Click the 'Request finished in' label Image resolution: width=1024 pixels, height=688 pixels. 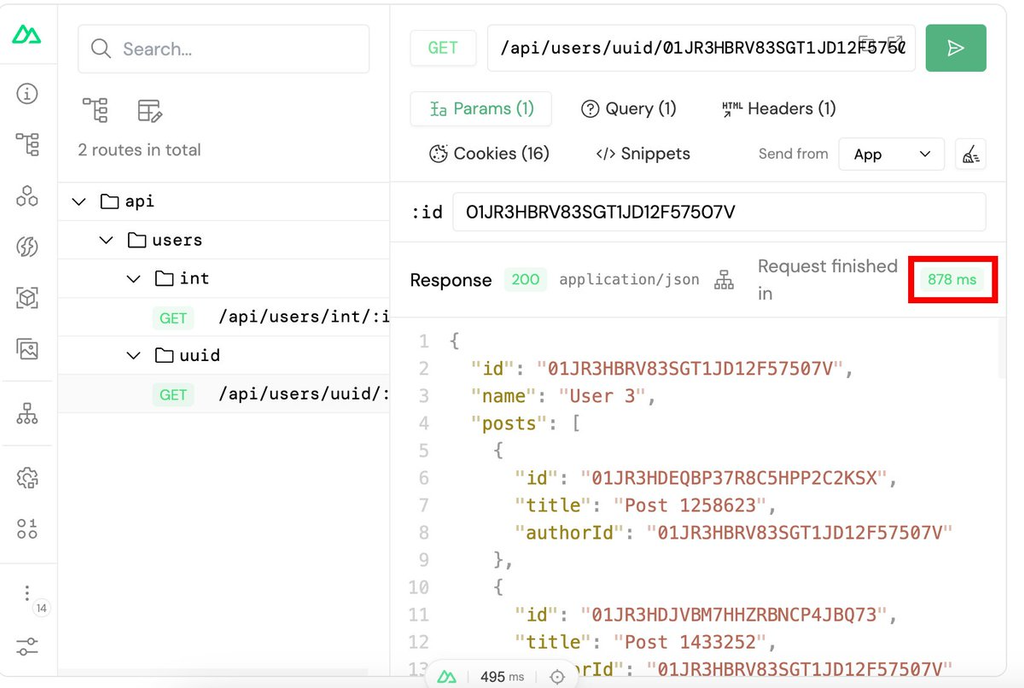827,279
